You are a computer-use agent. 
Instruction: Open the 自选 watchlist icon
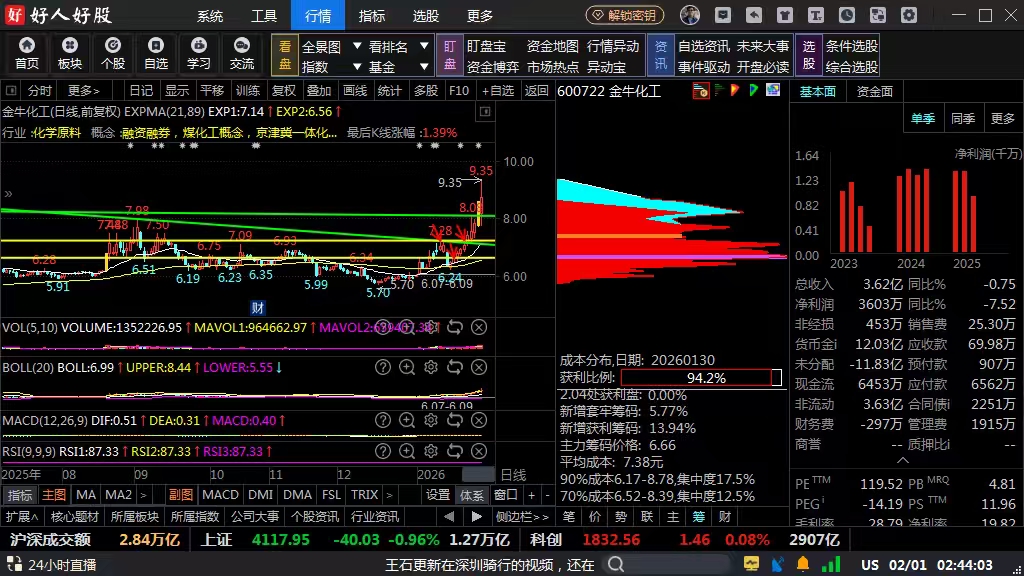[156, 54]
